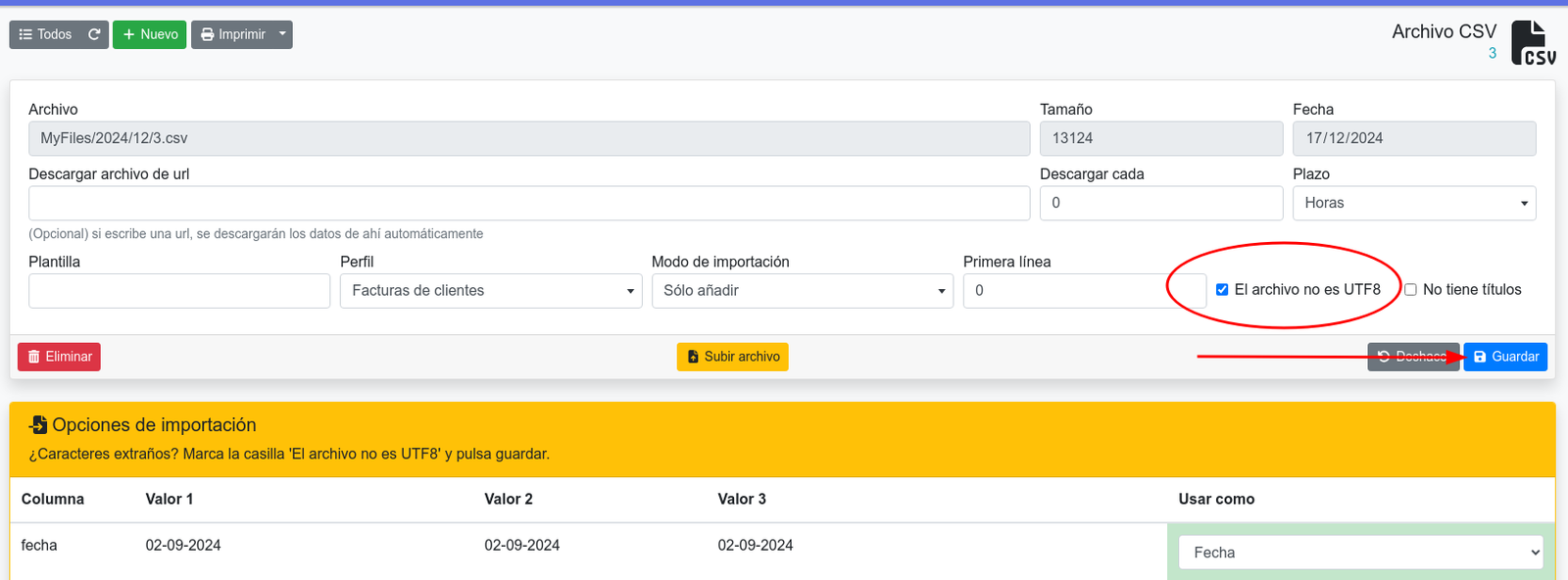
Task: Click the green Nuevo button
Action: [x=149, y=34]
